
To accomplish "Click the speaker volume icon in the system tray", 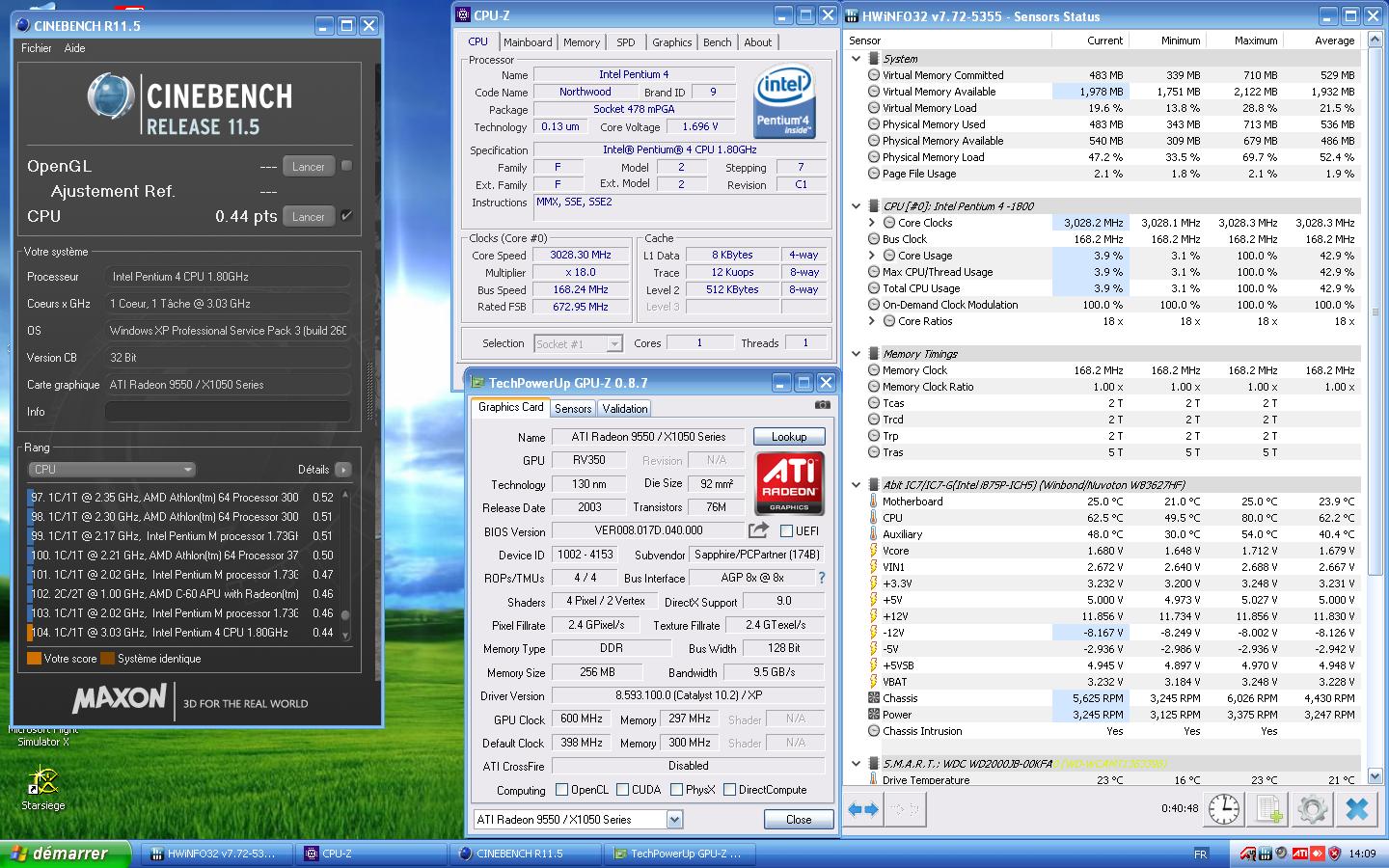I will (x=1282, y=854).
